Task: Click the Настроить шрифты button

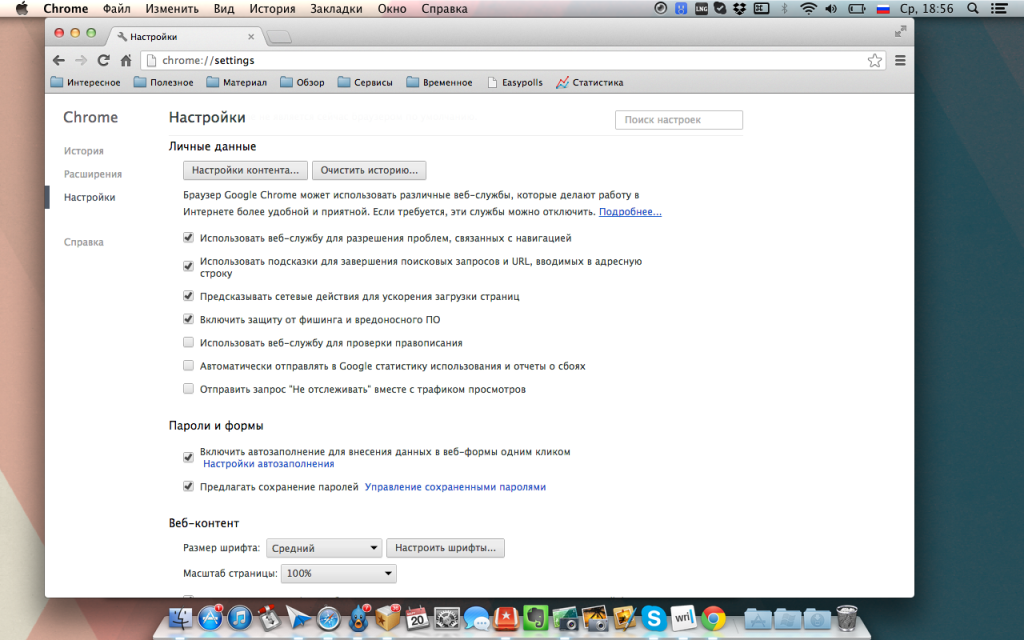Action: click(x=445, y=548)
